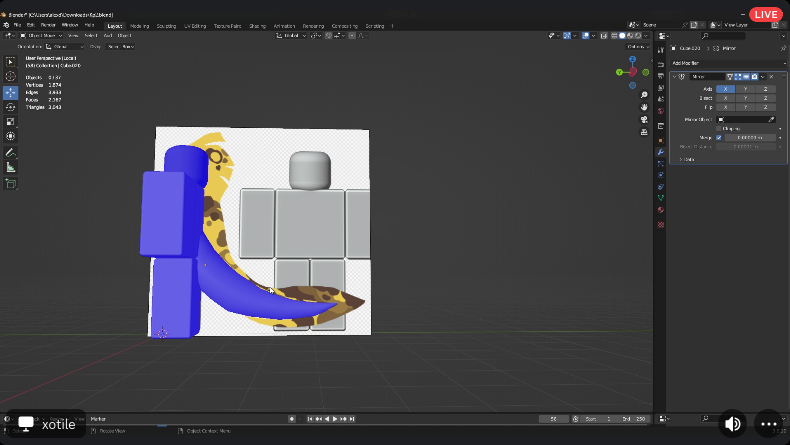This screenshot has height=445, width=790.
Task: Open the File menu
Action: (x=17, y=25)
